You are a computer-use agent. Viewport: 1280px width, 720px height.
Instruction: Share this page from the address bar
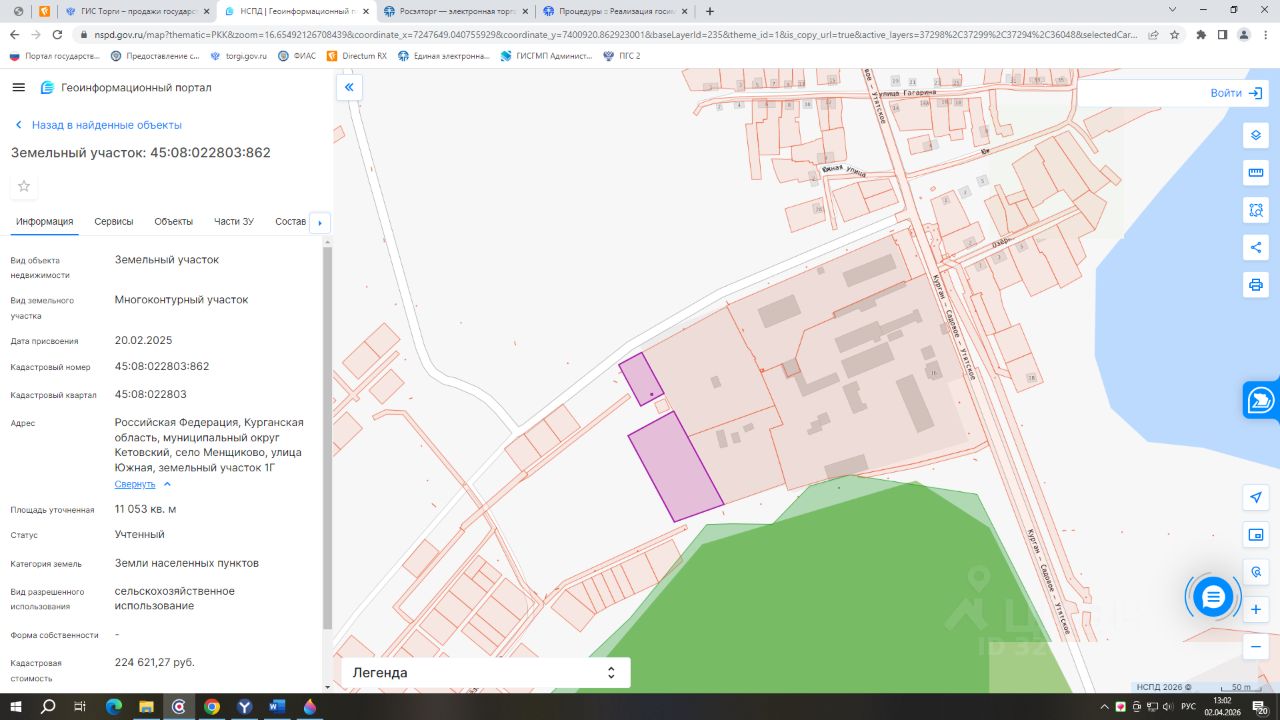point(1152,34)
